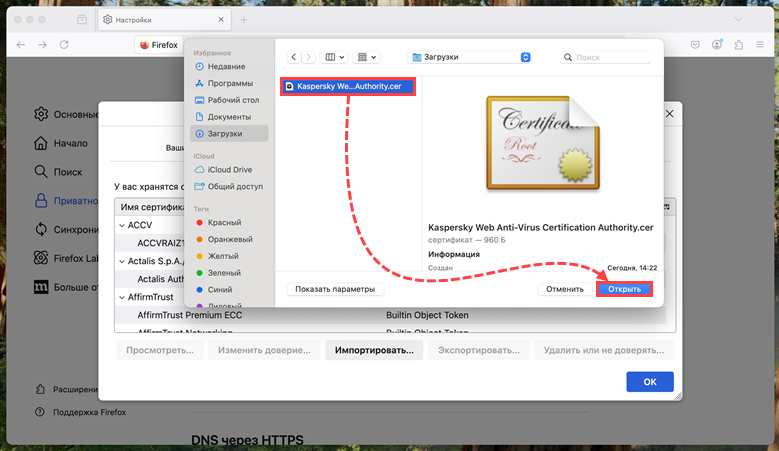Select the Оранжевый orange tag

coord(230,239)
